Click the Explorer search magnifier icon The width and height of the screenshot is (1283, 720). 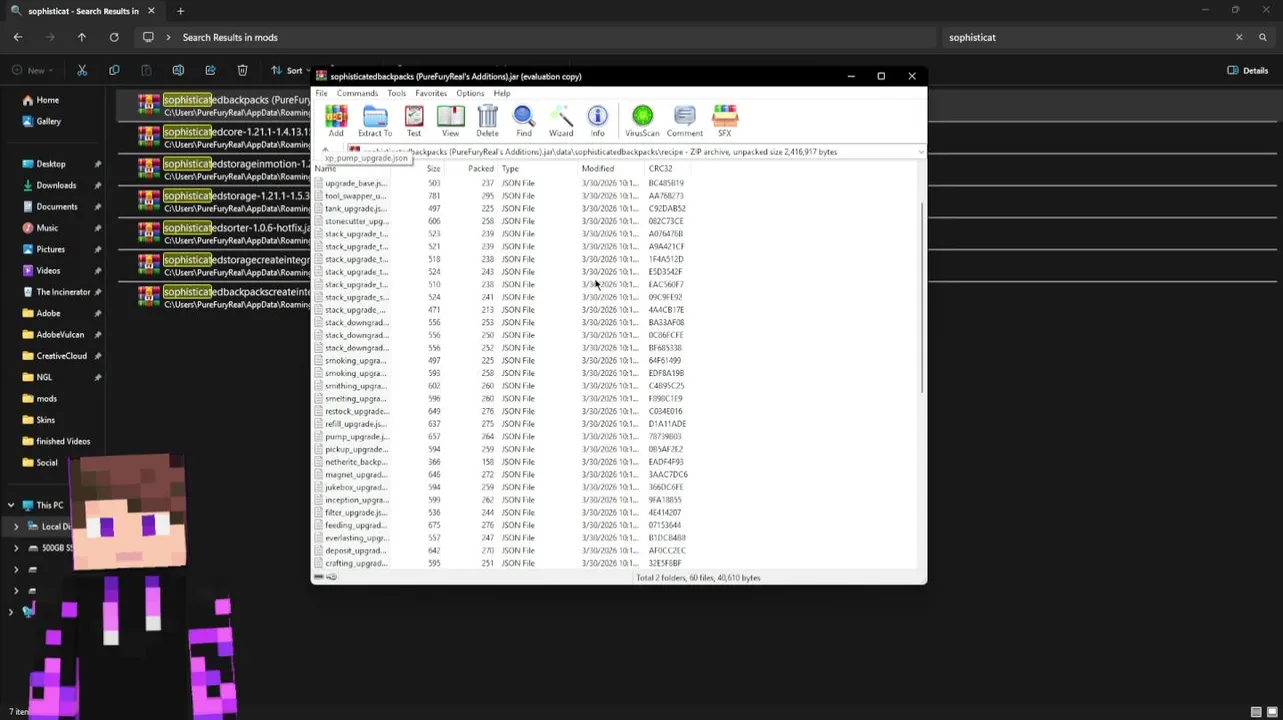coord(1263,37)
